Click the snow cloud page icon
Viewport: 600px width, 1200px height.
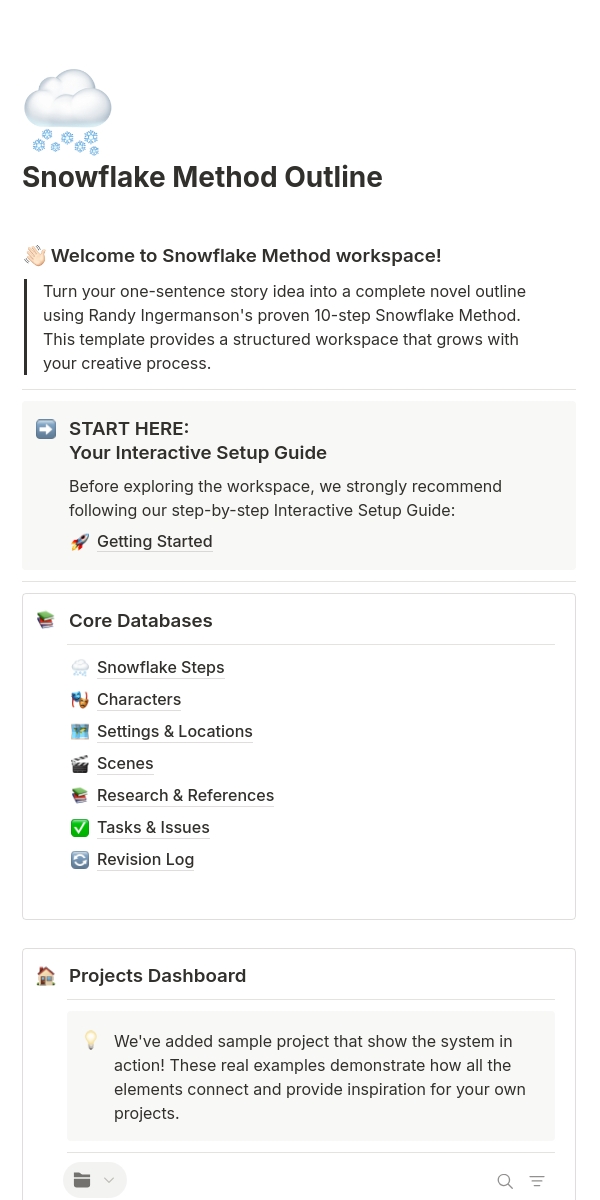click(x=67, y=112)
